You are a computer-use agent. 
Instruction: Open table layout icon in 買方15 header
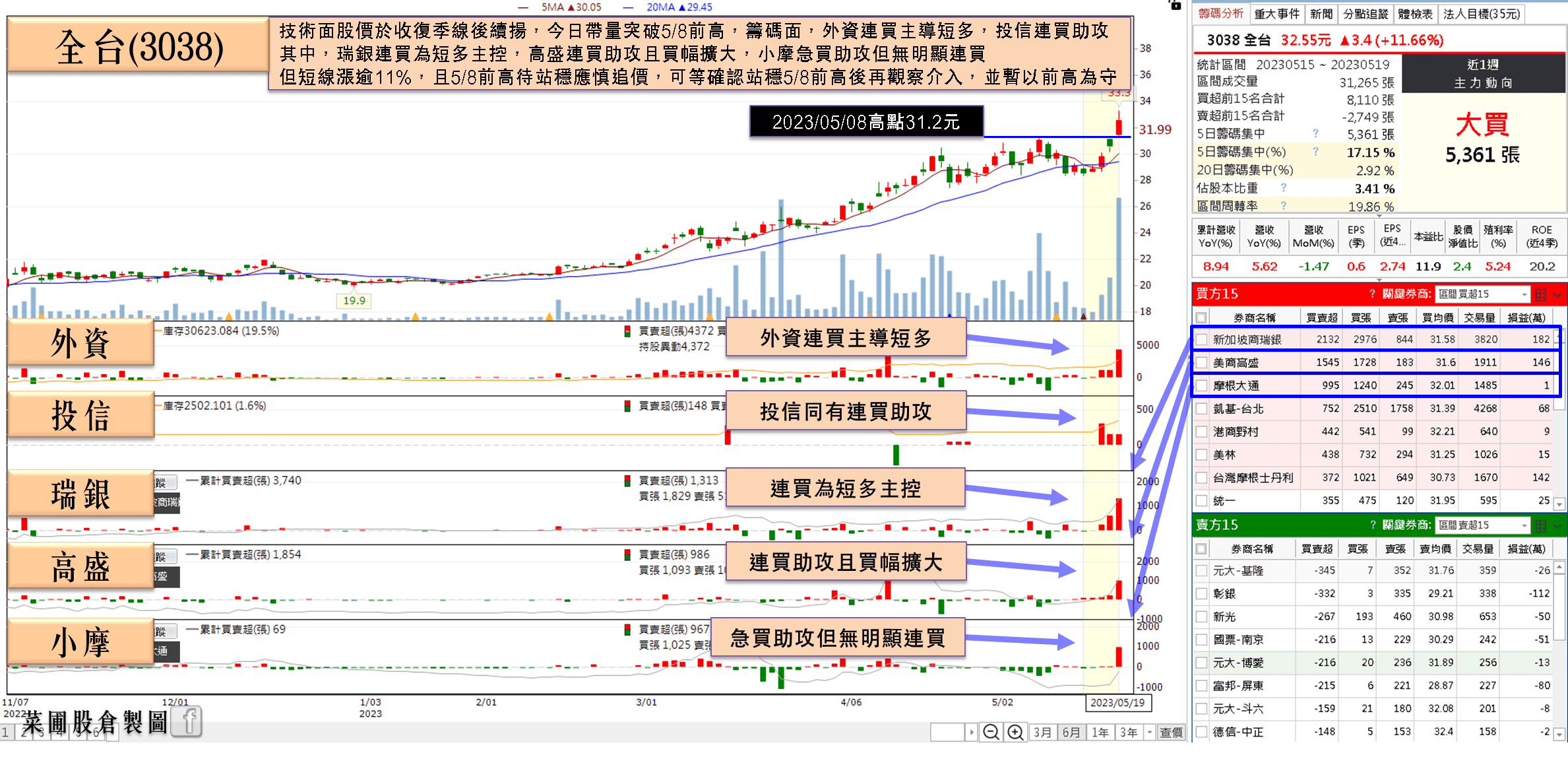point(1541,294)
